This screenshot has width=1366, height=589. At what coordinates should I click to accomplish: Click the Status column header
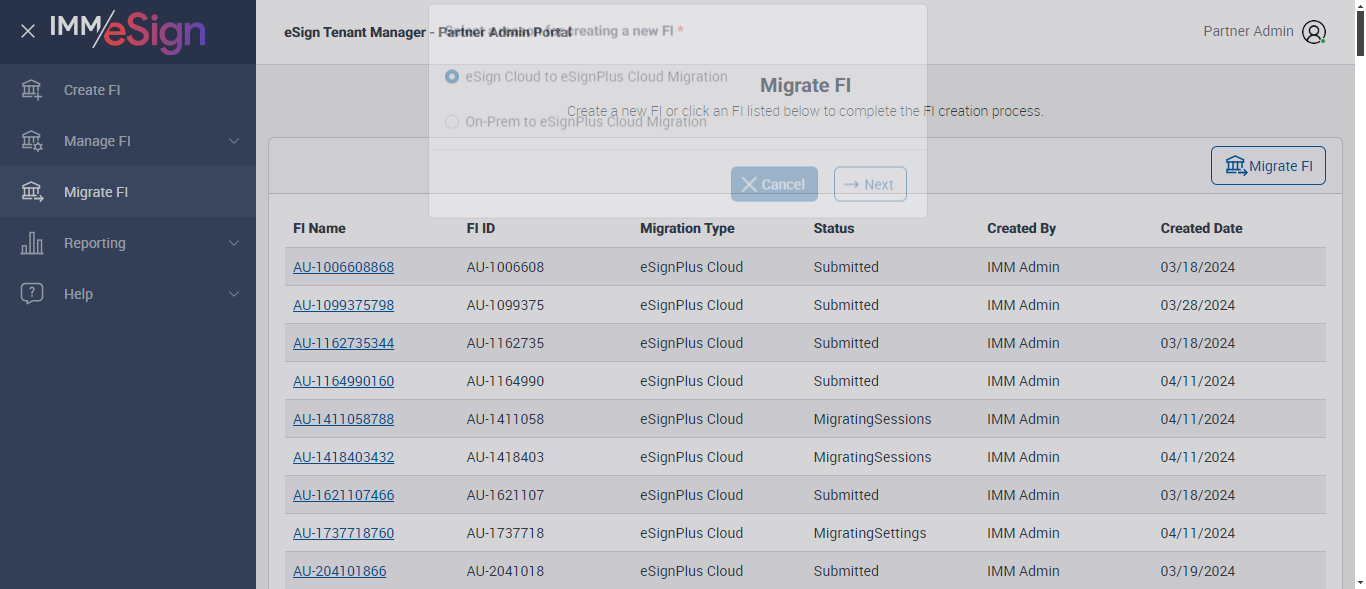tap(834, 228)
